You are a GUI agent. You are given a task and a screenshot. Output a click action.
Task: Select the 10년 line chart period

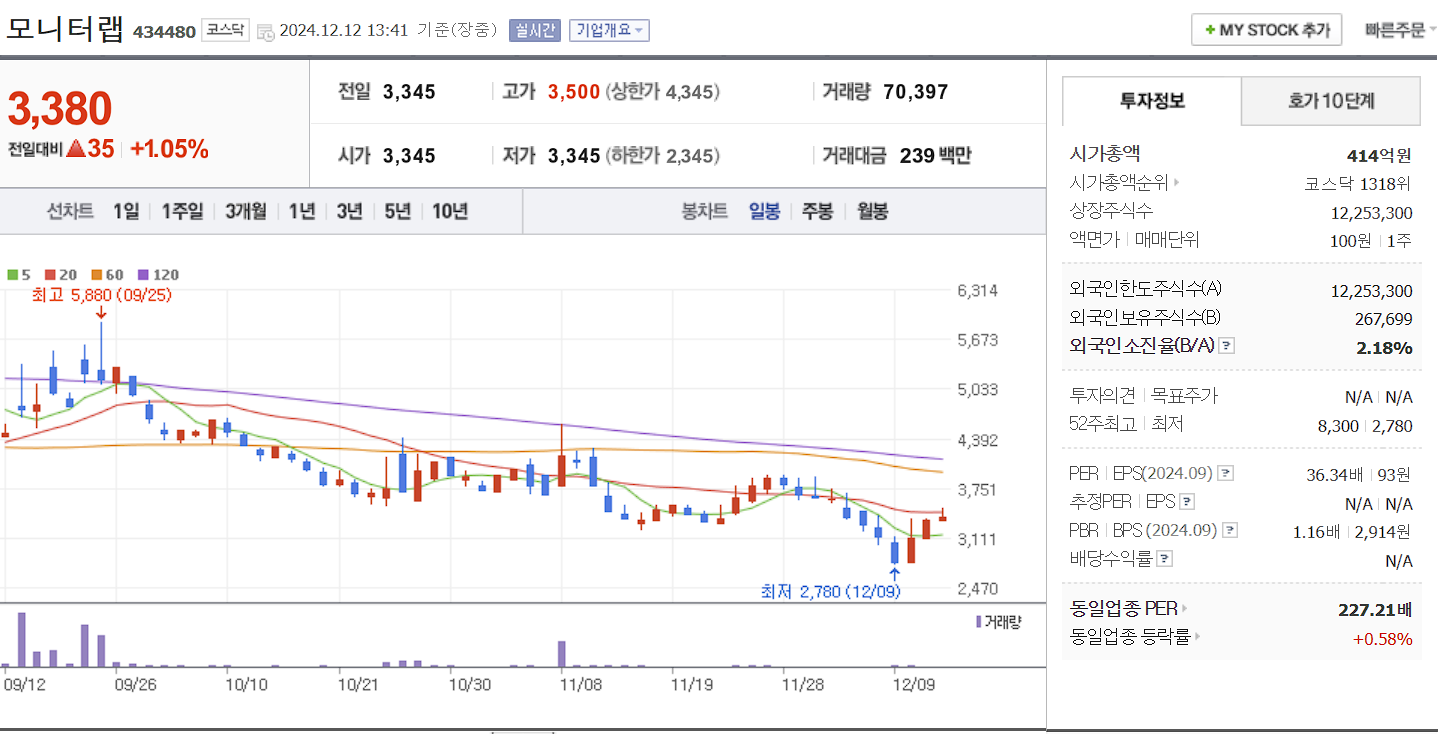(450, 211)
